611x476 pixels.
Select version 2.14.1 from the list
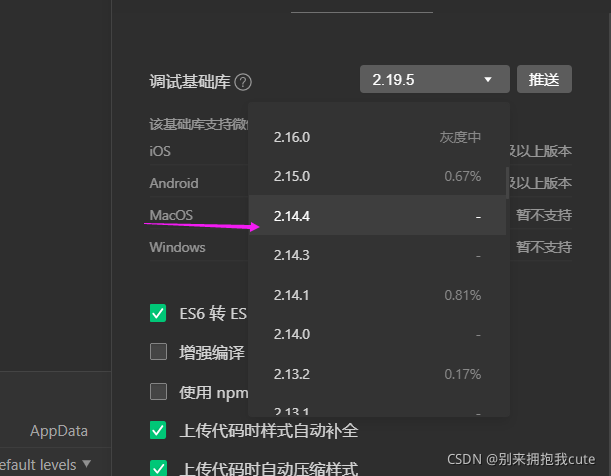tap(377, 295)
